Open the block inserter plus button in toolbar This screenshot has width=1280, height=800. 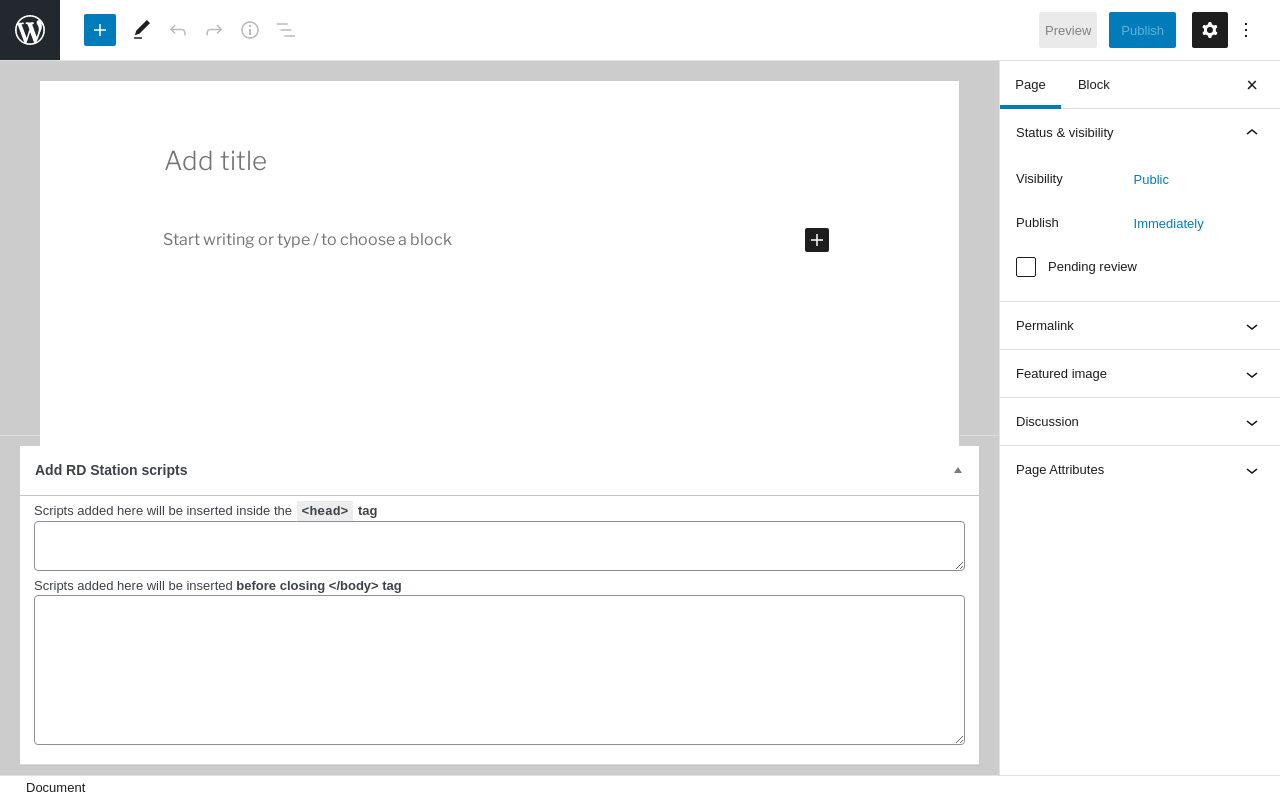(x=100, y=30)
